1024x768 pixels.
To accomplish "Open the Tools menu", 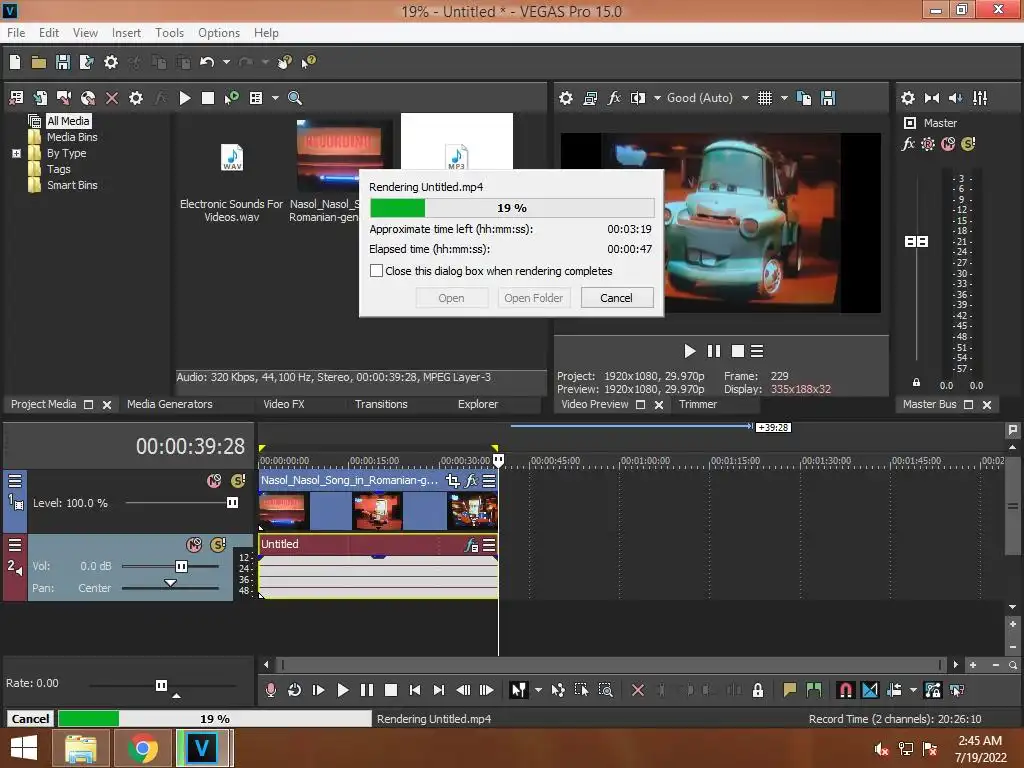I will point(169,33).
